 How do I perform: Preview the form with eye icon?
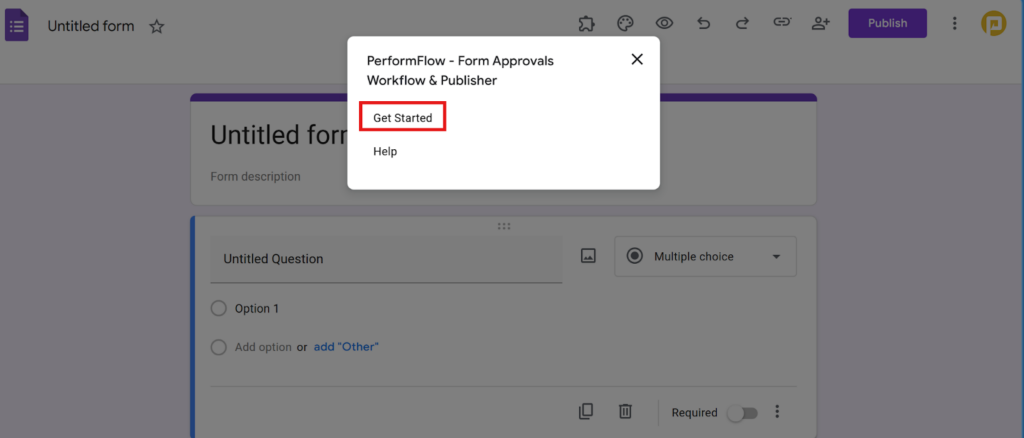[663, 23]
